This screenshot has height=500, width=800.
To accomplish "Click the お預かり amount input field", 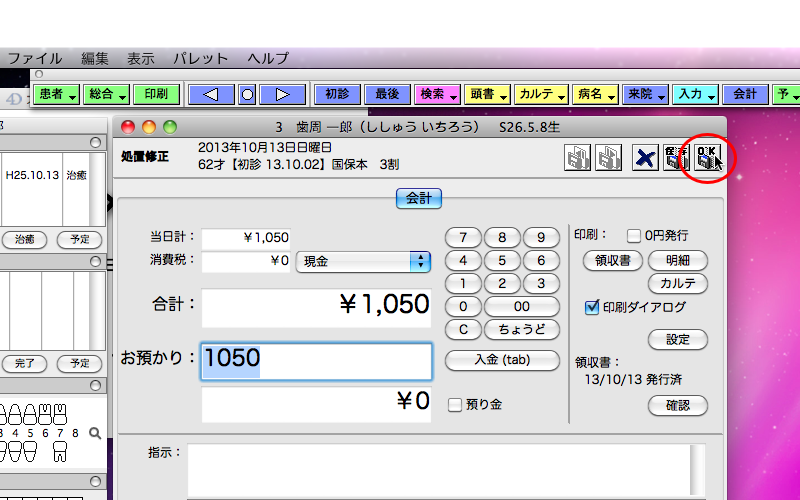I will tap(317, 360).
